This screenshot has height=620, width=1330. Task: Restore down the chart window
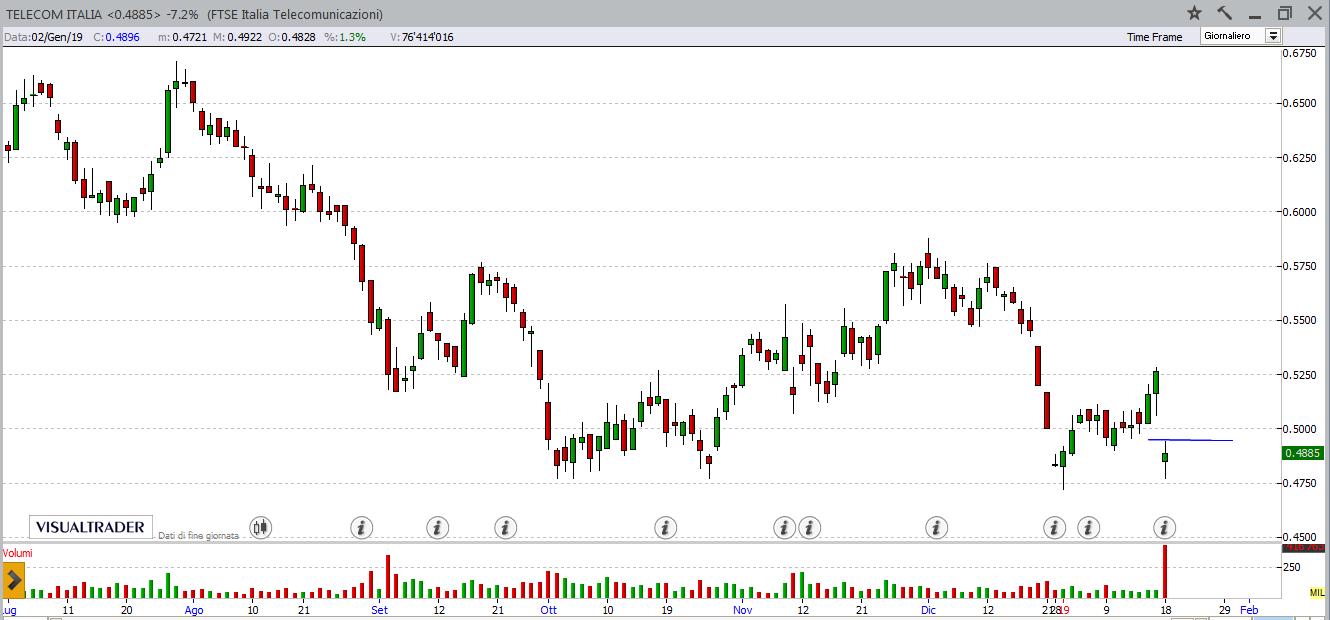point(1285,13)
